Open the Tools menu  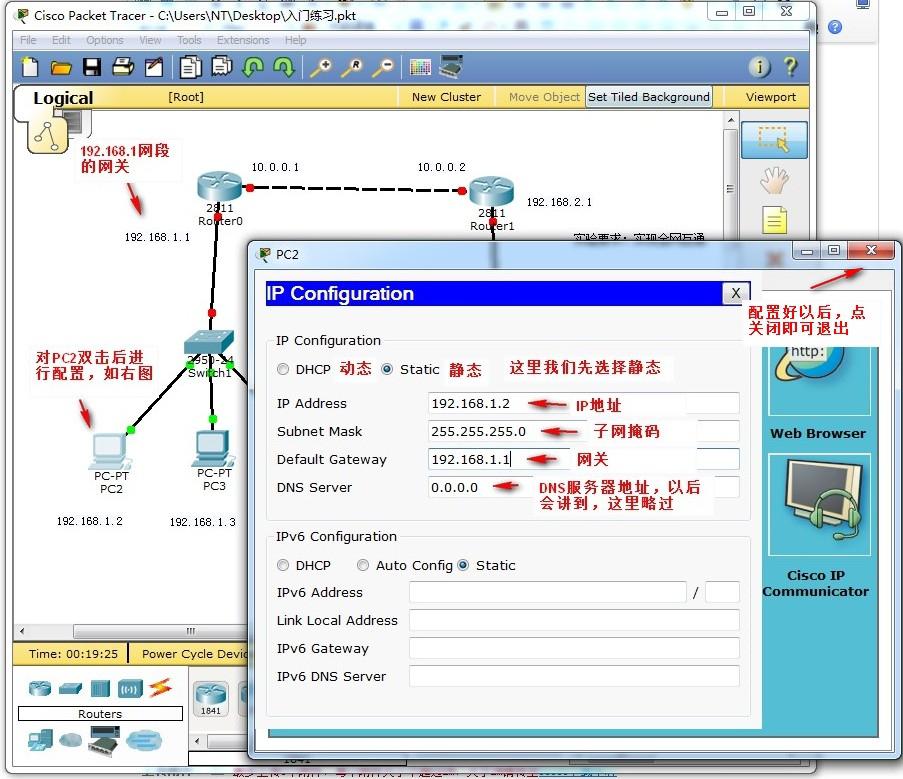189,40
